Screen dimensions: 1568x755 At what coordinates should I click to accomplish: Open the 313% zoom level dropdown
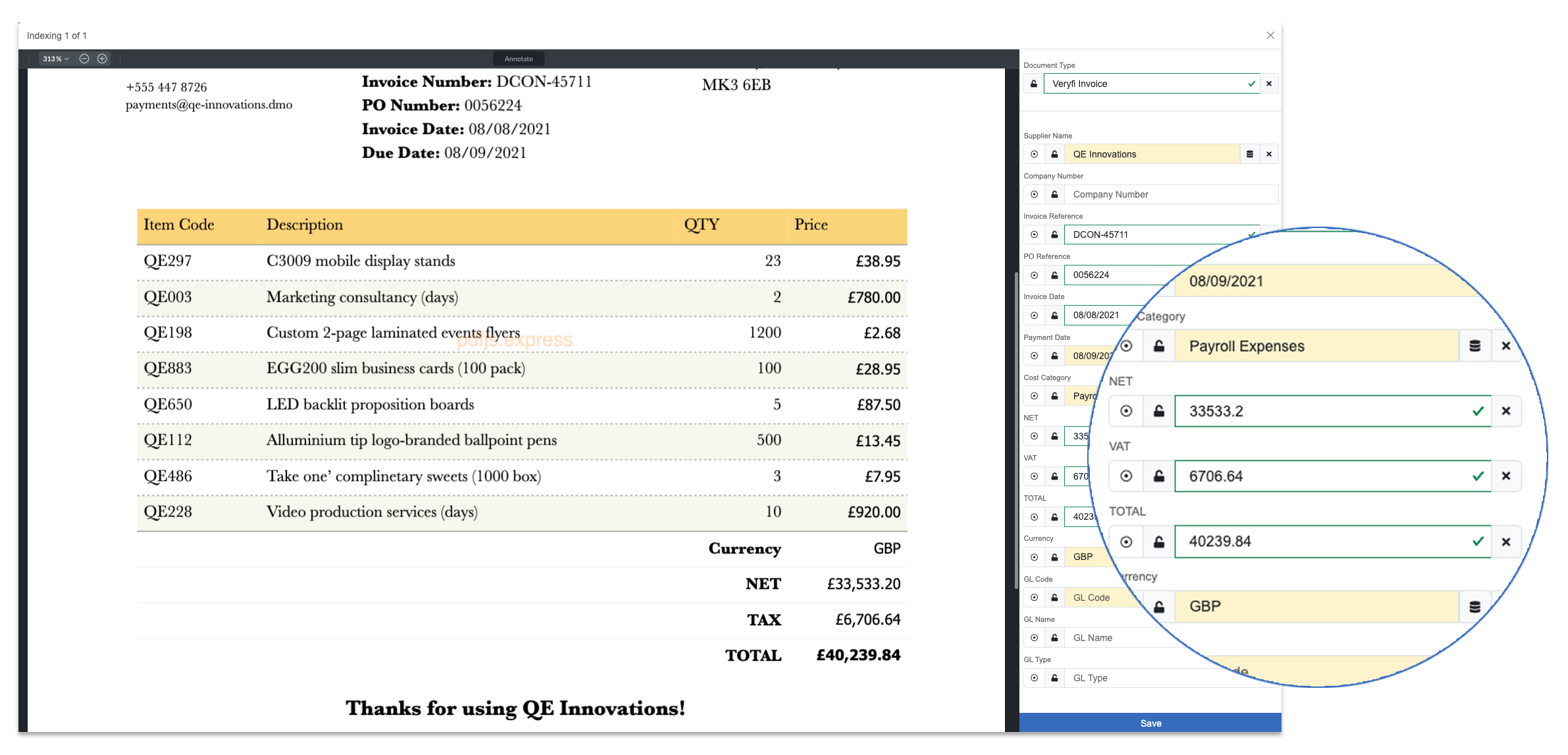pyautogui.click(x=55, y=59)
